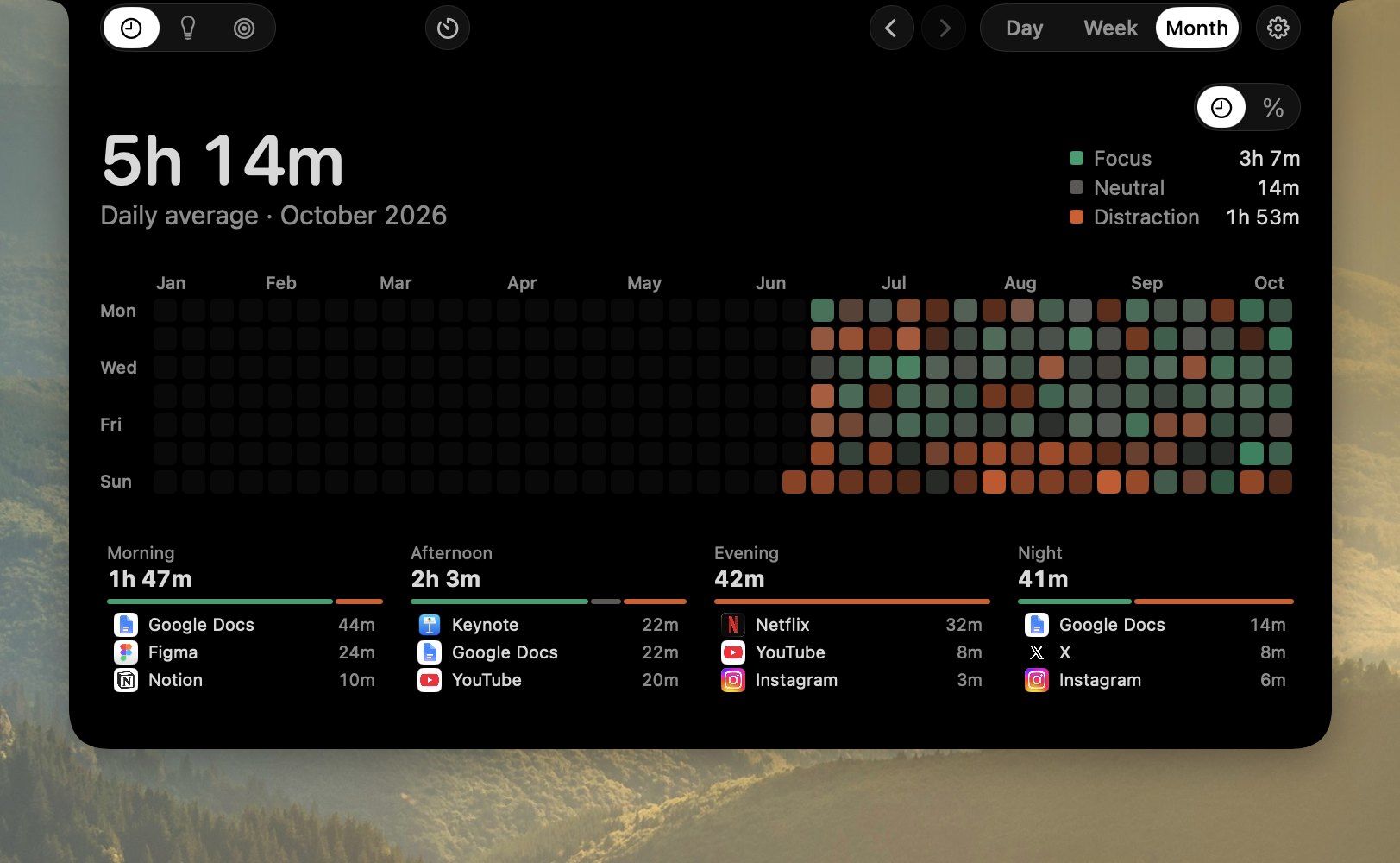This screenshot has width=1400, height=863.
Task: Click Distraction time '1h 53m'
Action: pos(1263,217)
